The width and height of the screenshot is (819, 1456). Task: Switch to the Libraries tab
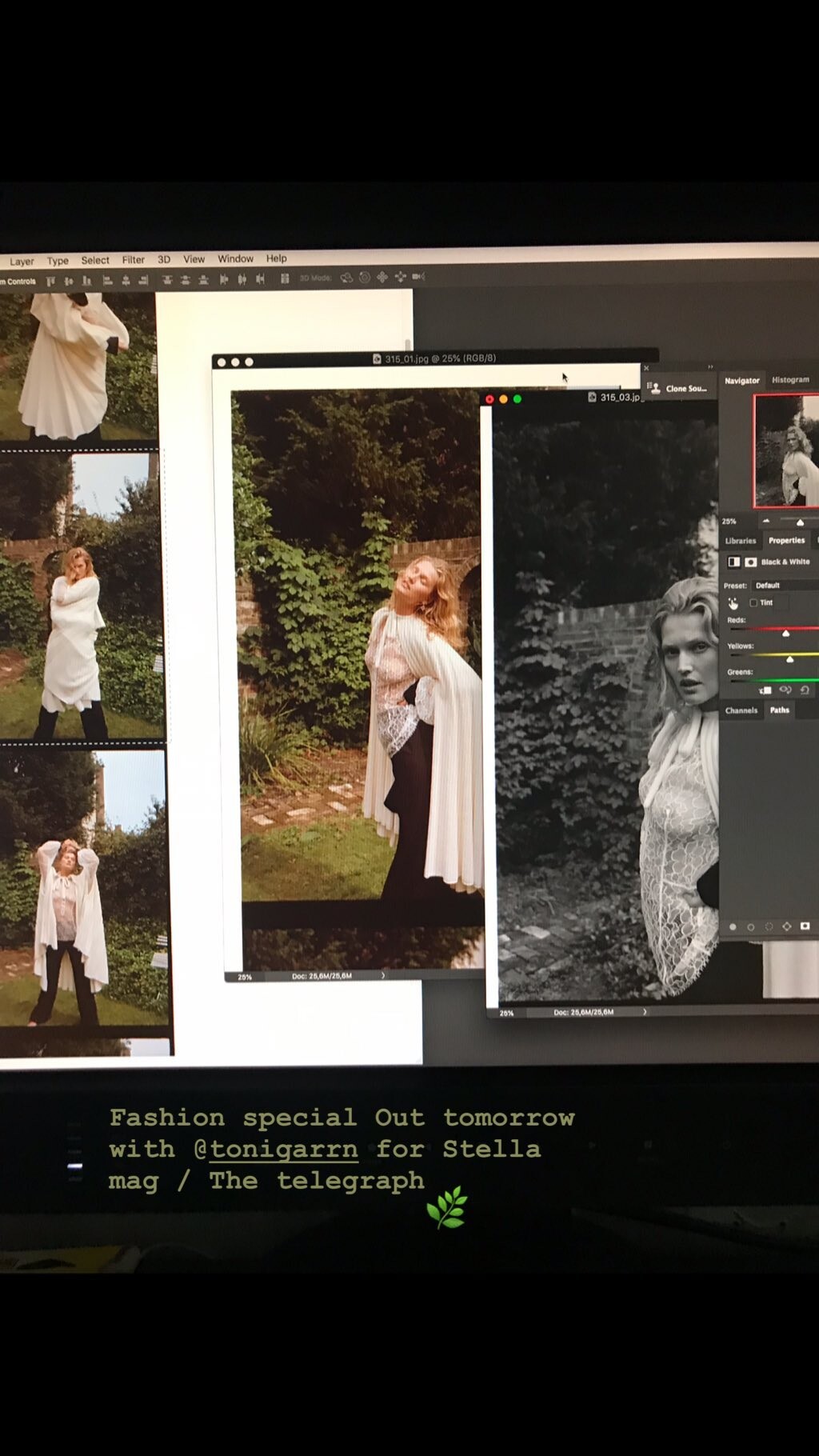point(741,541)
